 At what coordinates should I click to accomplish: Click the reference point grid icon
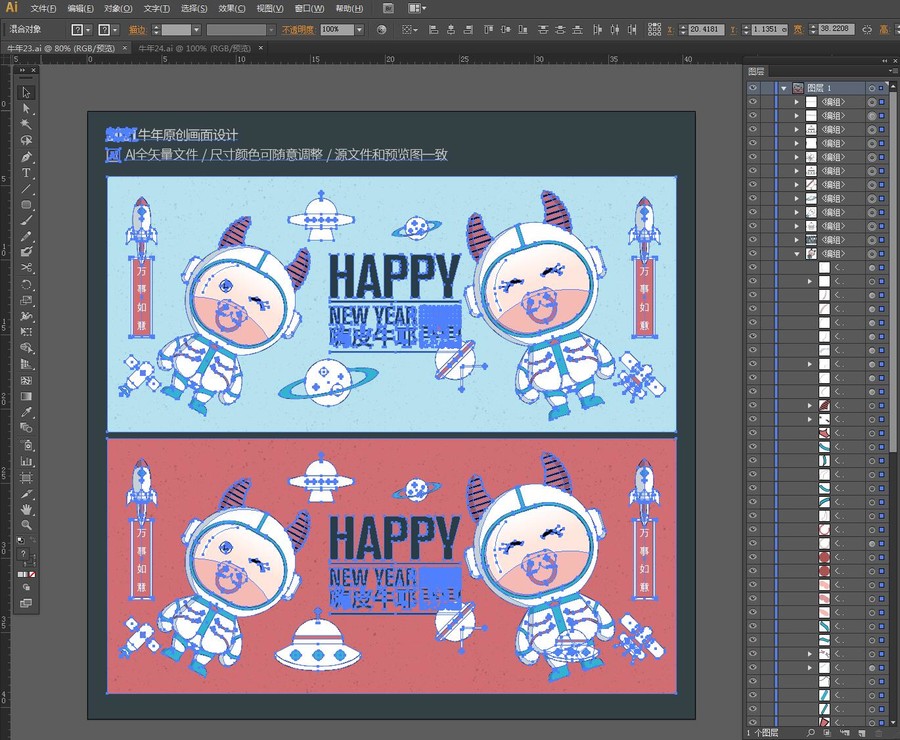(654, 29)
